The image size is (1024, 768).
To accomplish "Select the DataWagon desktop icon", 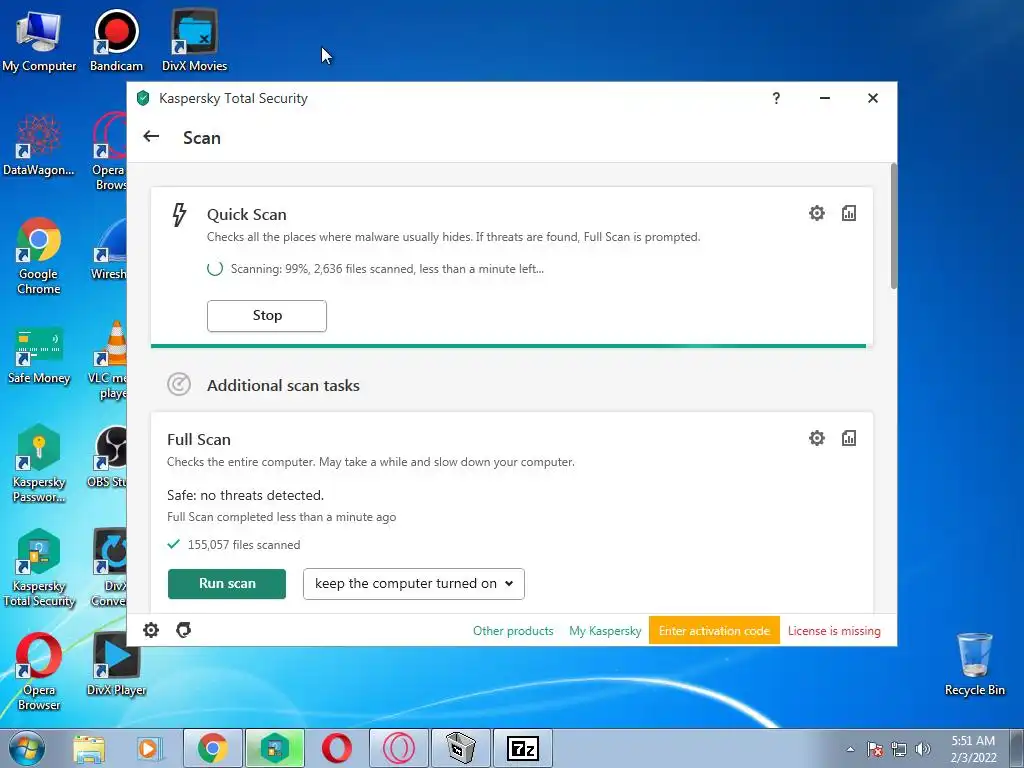I will 39,145.
